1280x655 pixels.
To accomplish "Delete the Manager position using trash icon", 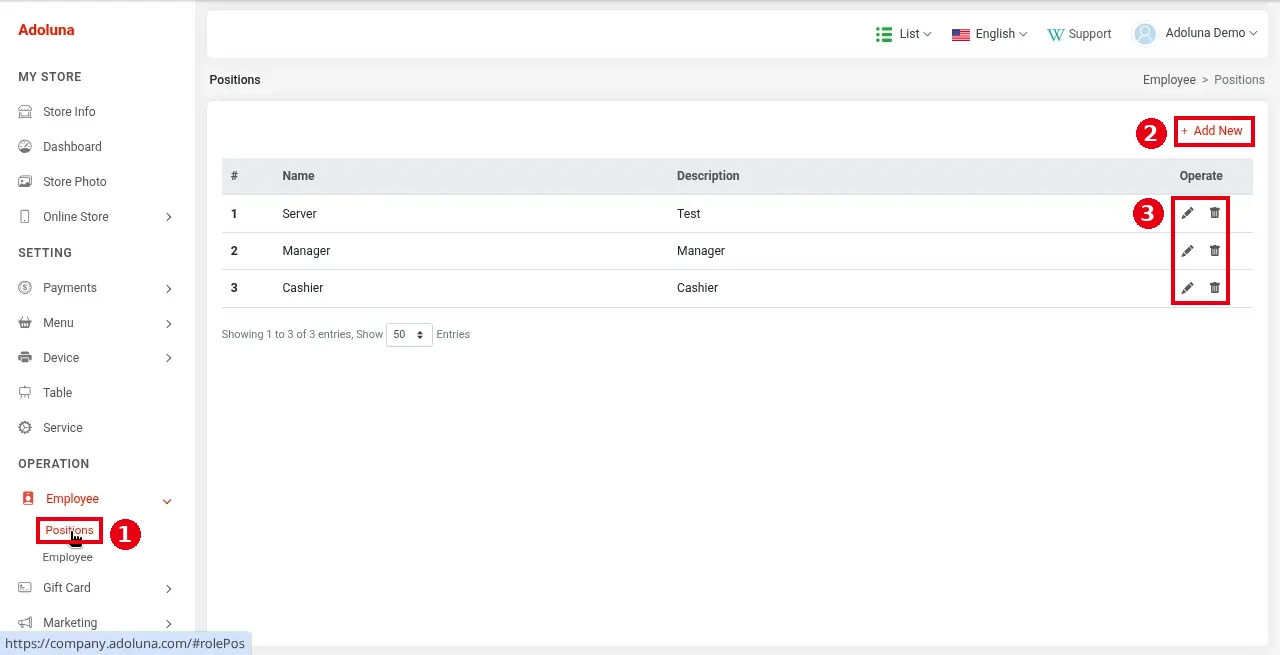I will (1215, 251).
